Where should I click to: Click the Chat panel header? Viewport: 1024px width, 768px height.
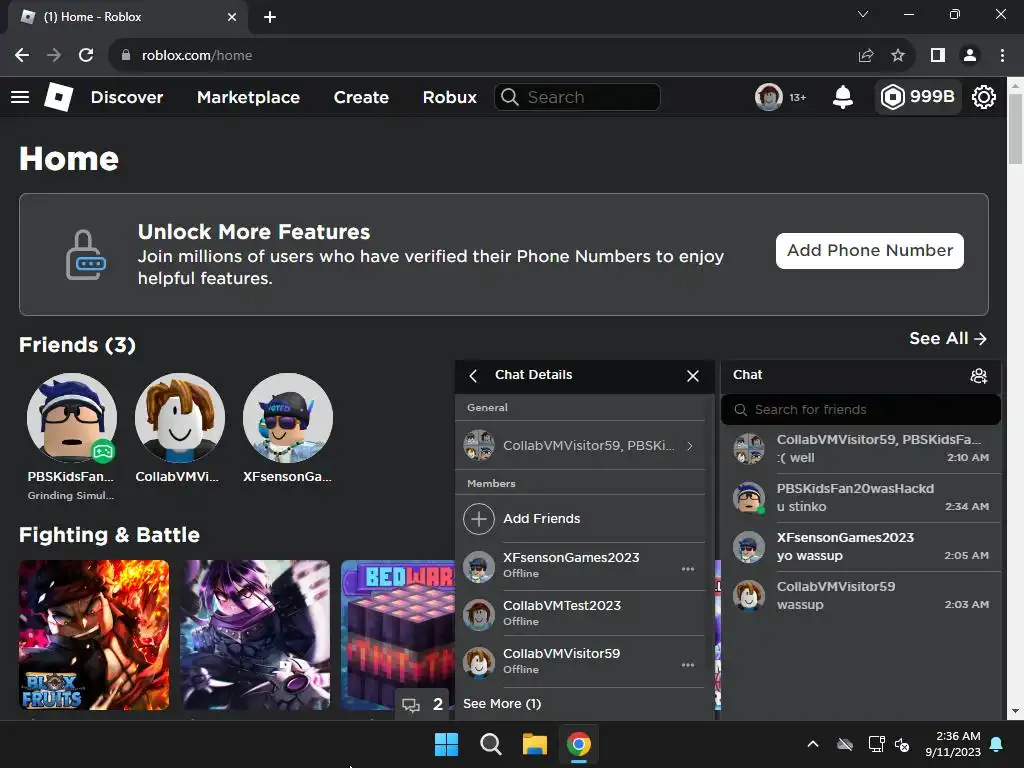[x=861, y=376]
